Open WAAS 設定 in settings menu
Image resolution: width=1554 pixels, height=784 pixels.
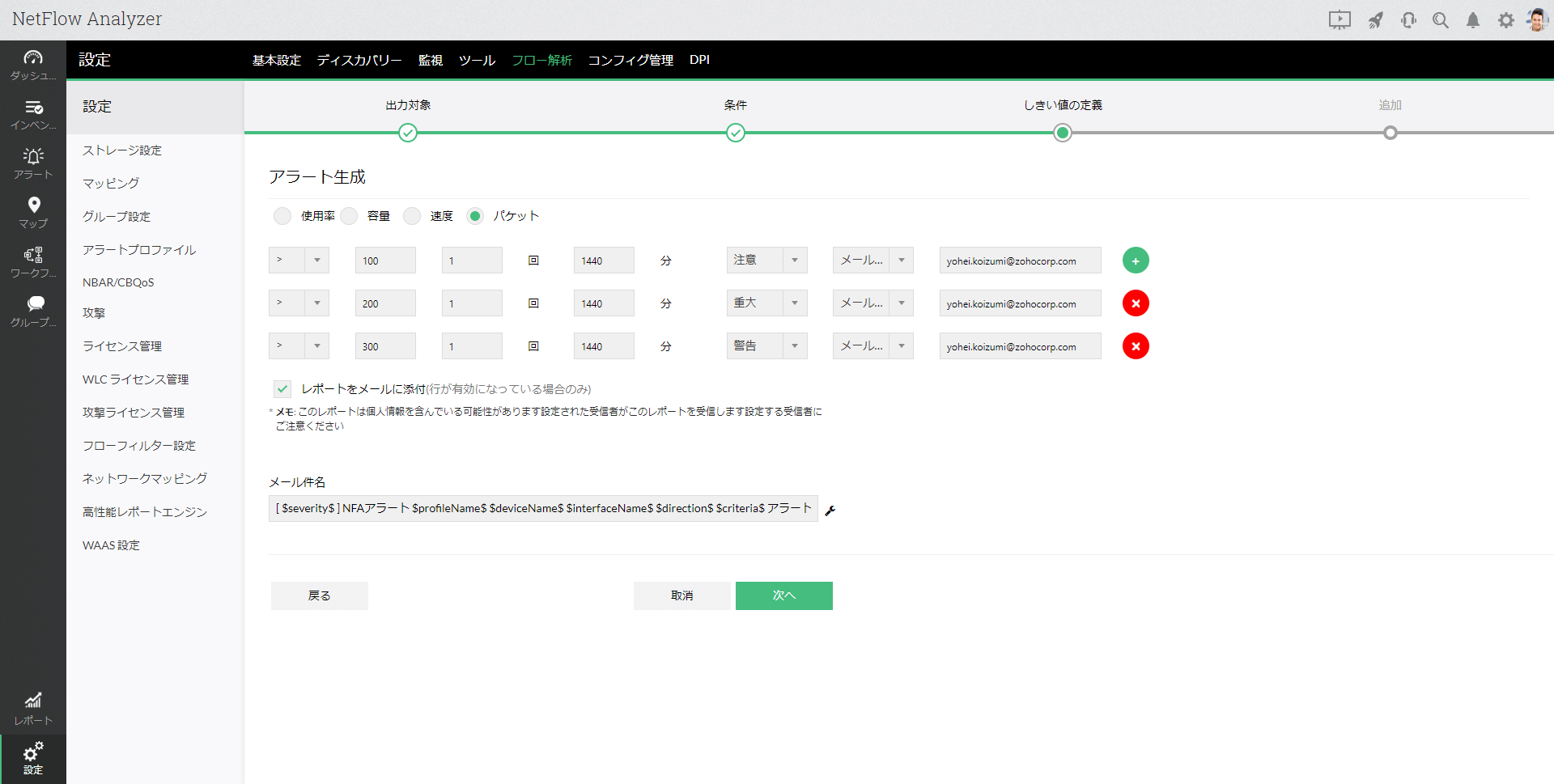pyautogui.click(x=111, y=545)
